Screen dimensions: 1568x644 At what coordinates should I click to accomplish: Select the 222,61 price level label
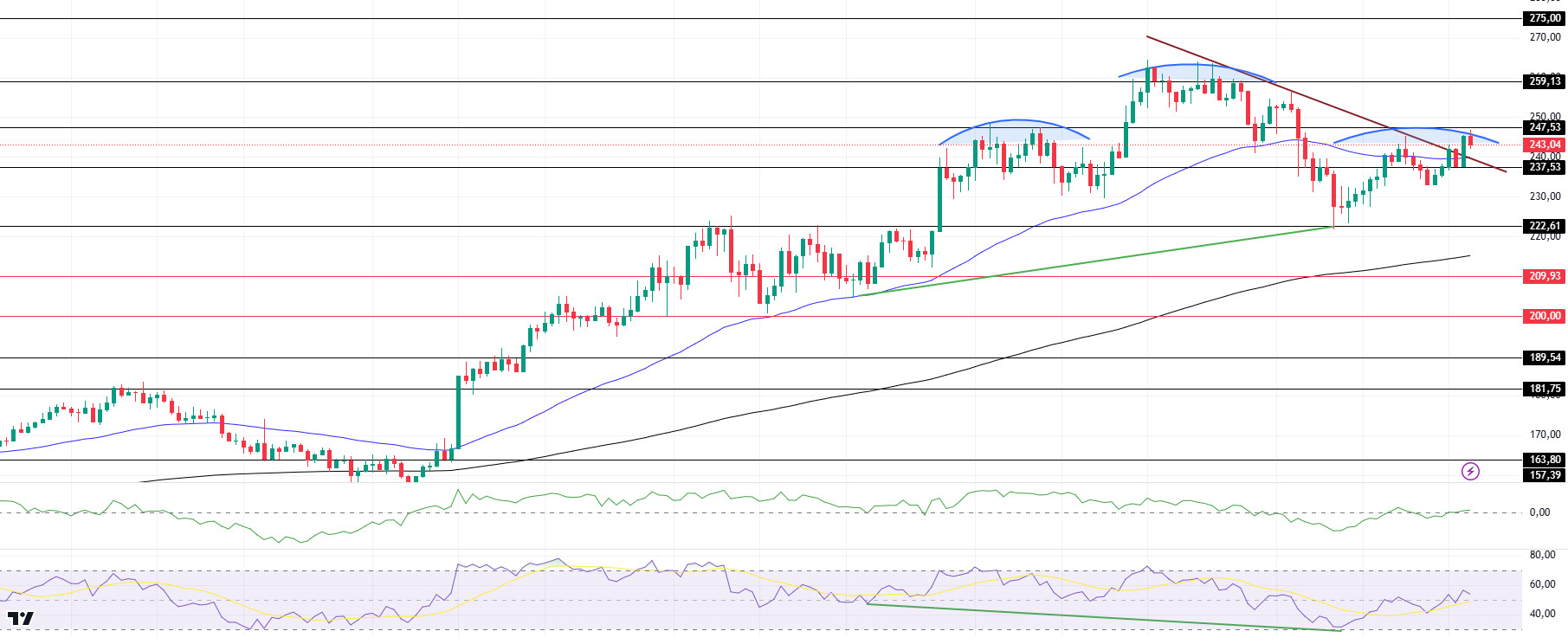click(1545, 226)
